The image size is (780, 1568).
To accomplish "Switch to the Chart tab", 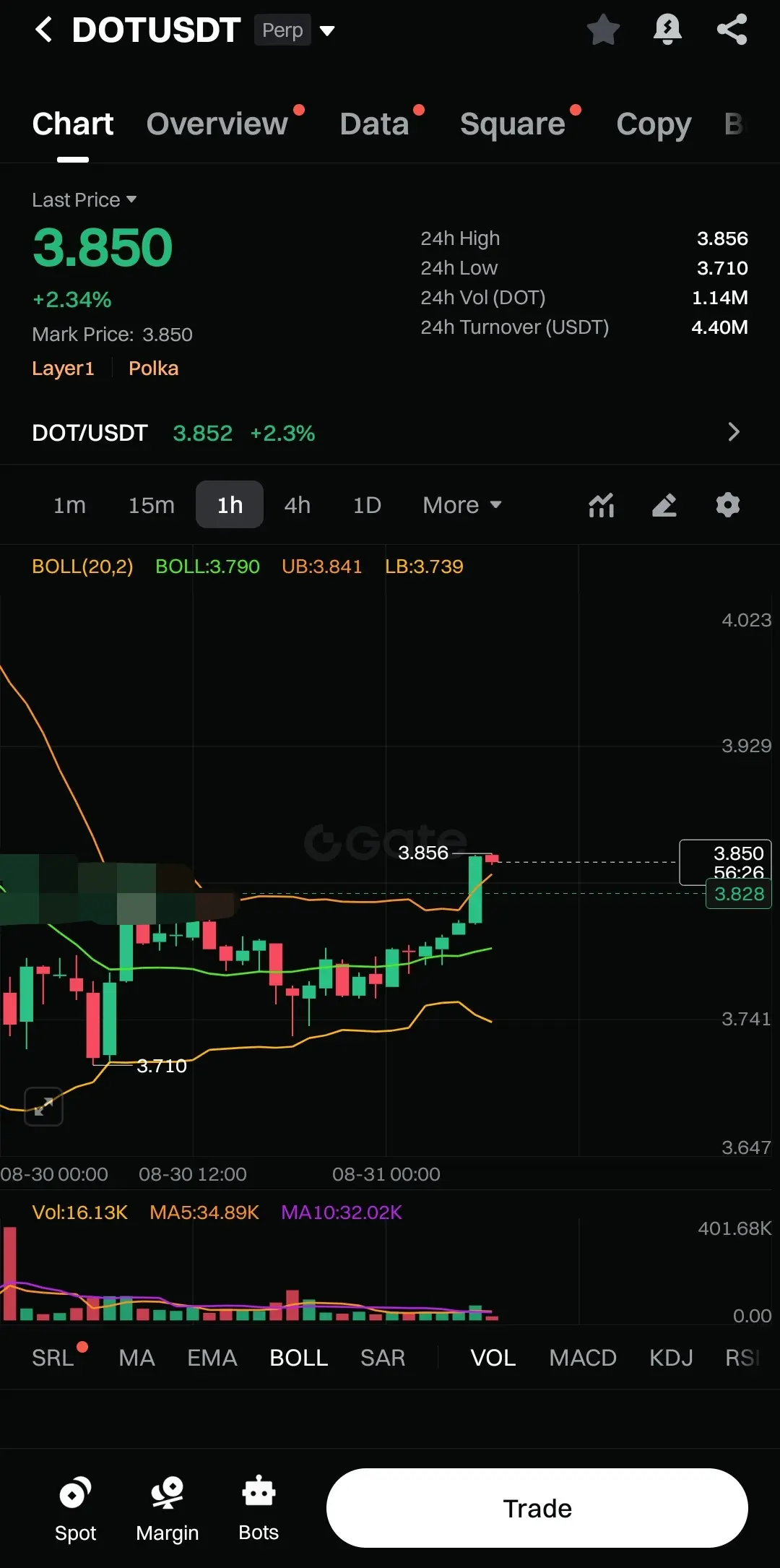I will coord(73,124).
